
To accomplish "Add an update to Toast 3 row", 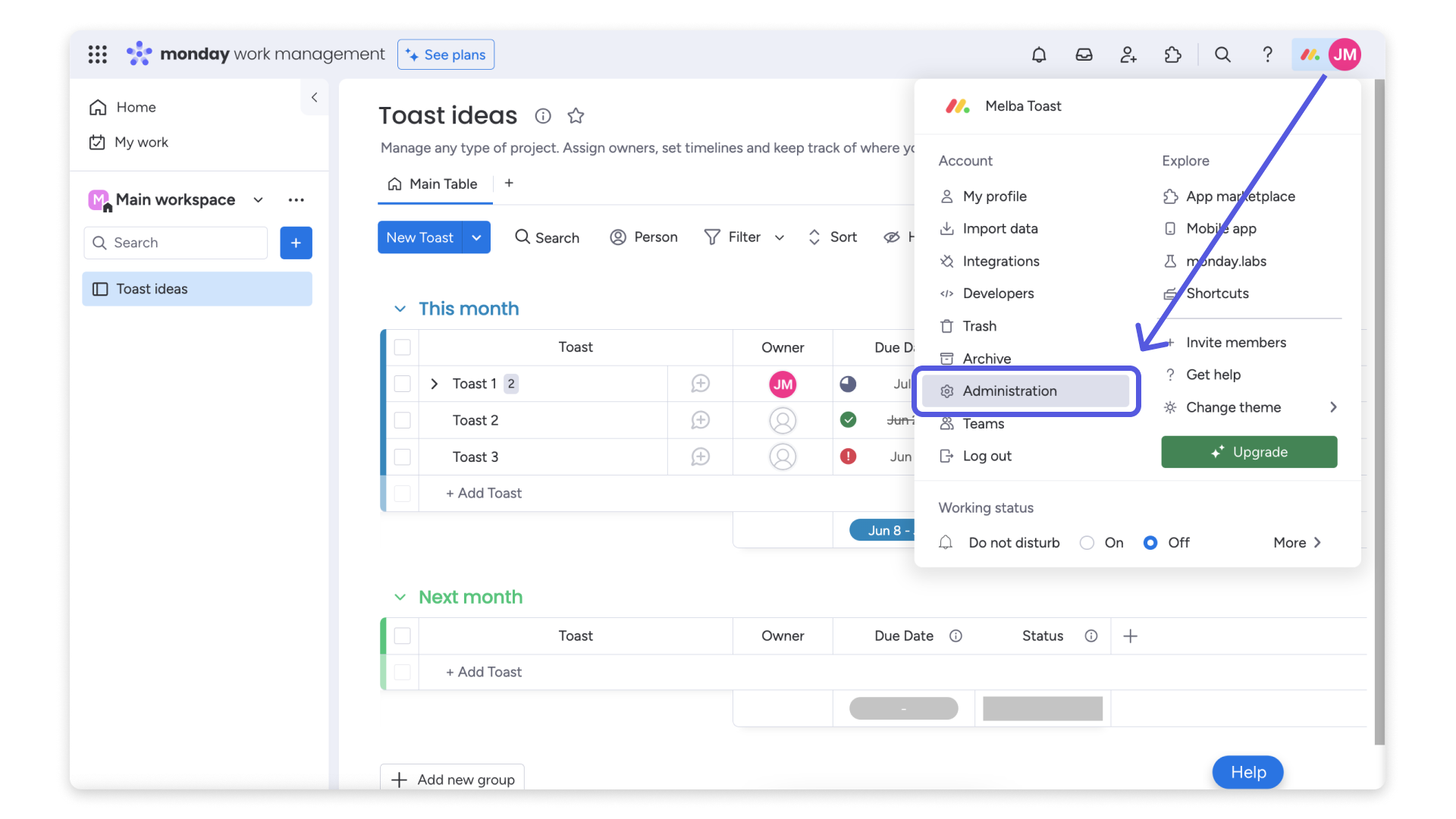I will pyautogui.click(x=700, y=457).
